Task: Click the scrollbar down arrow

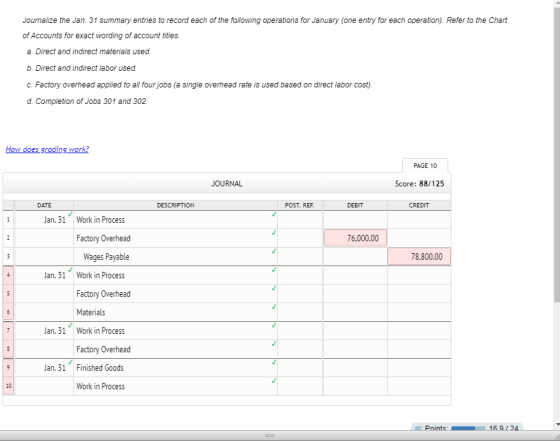Action: point(557,425)
